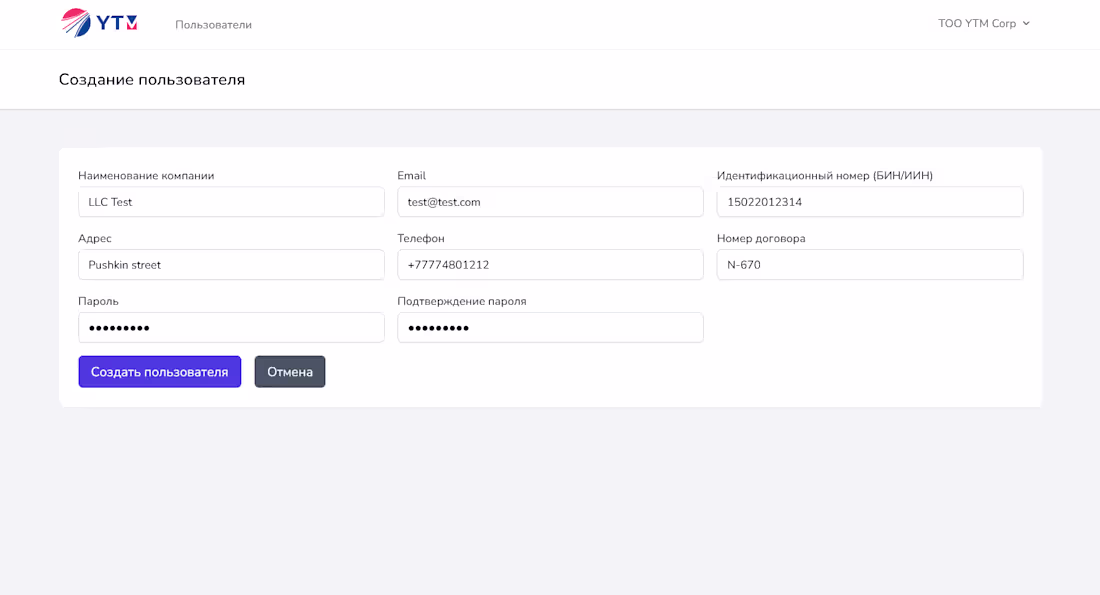Click the Идентификационный номер (БИН/ИИН) field
1100x595 pixels.
pyautogui.click(x=869, y=201)
